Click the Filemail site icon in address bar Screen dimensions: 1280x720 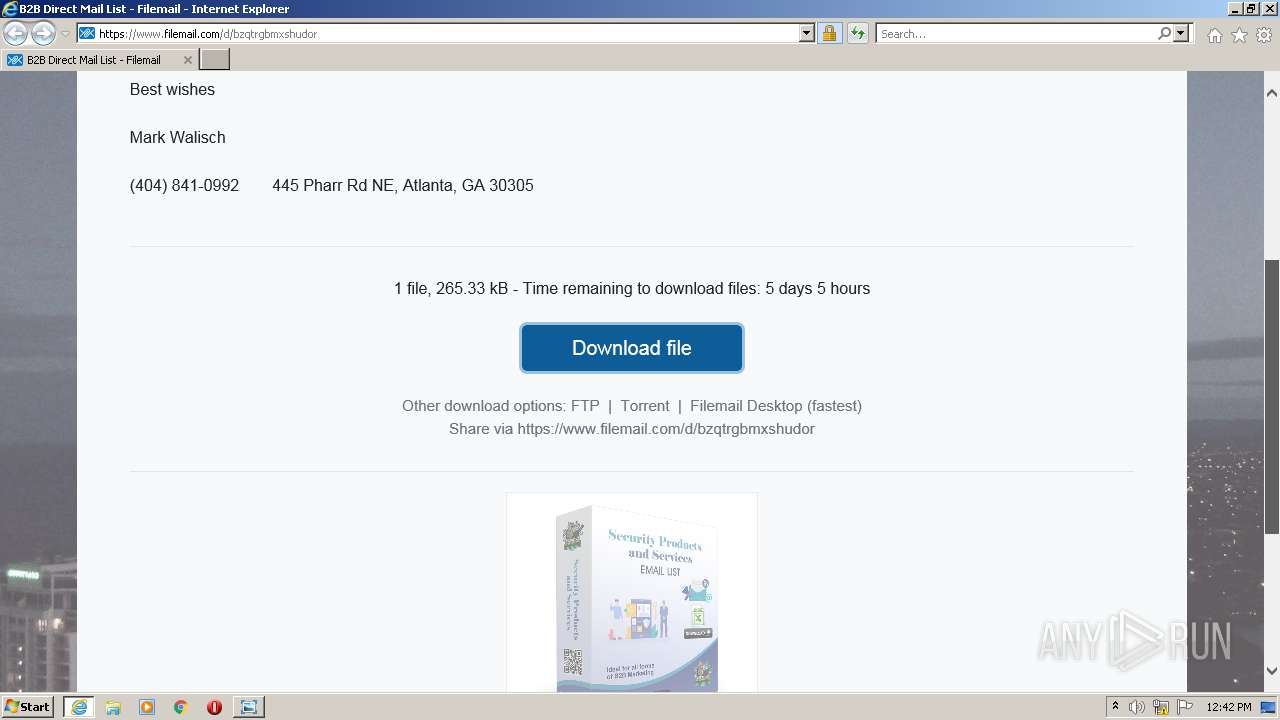(87, 33)
